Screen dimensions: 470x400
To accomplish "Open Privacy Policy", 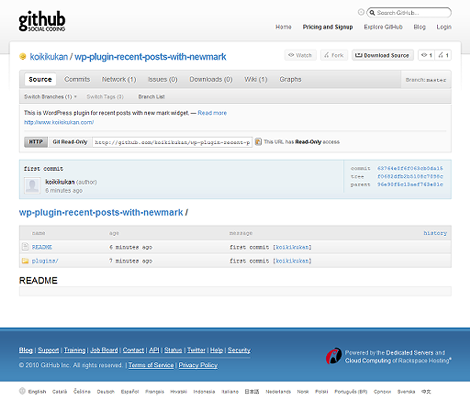I will tap(198, 365).
